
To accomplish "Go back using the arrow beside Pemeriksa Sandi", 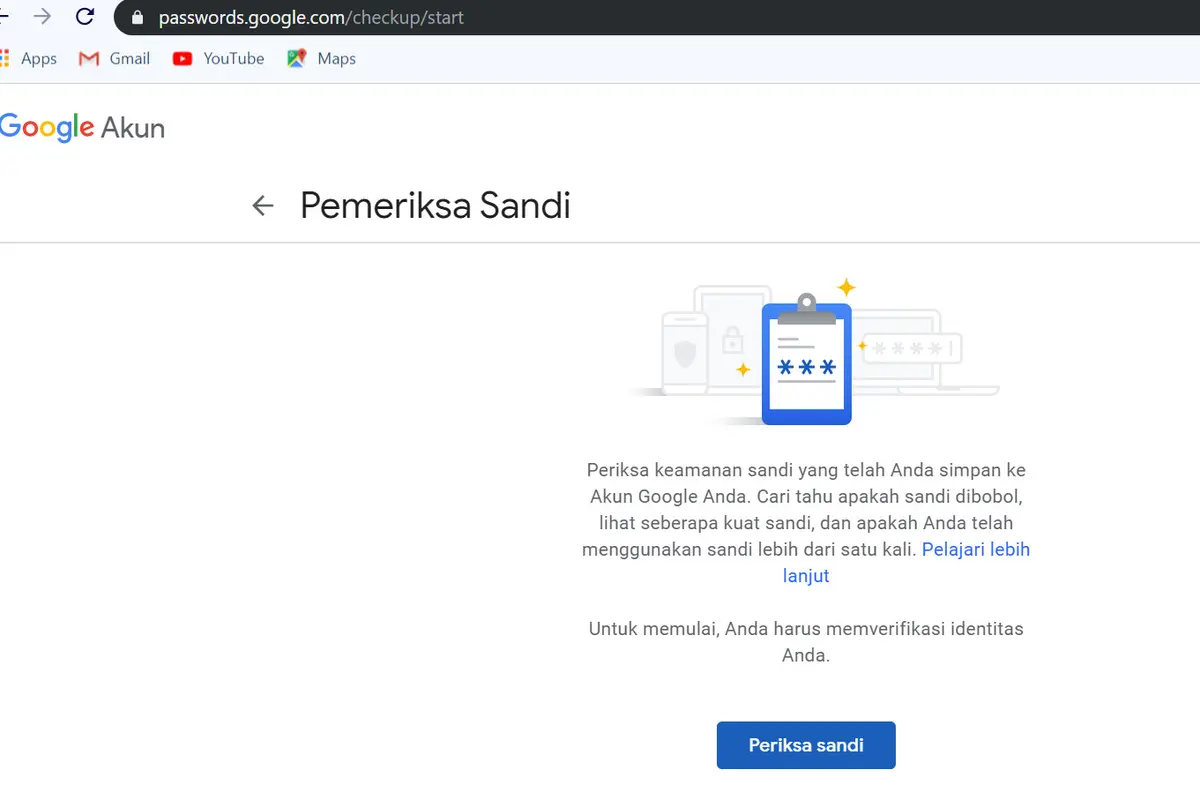I will point(263,206).
